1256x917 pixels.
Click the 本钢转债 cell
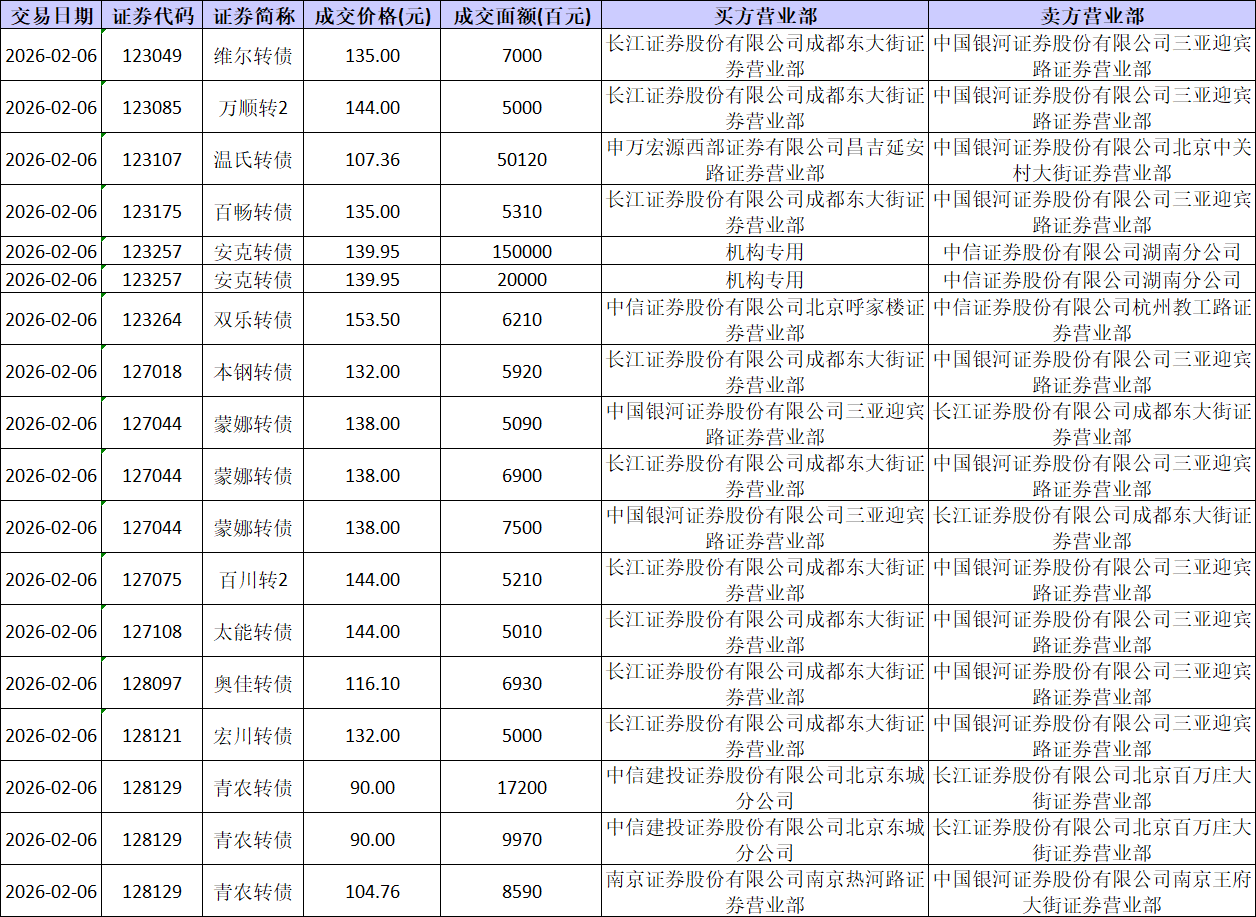point(253,372)
